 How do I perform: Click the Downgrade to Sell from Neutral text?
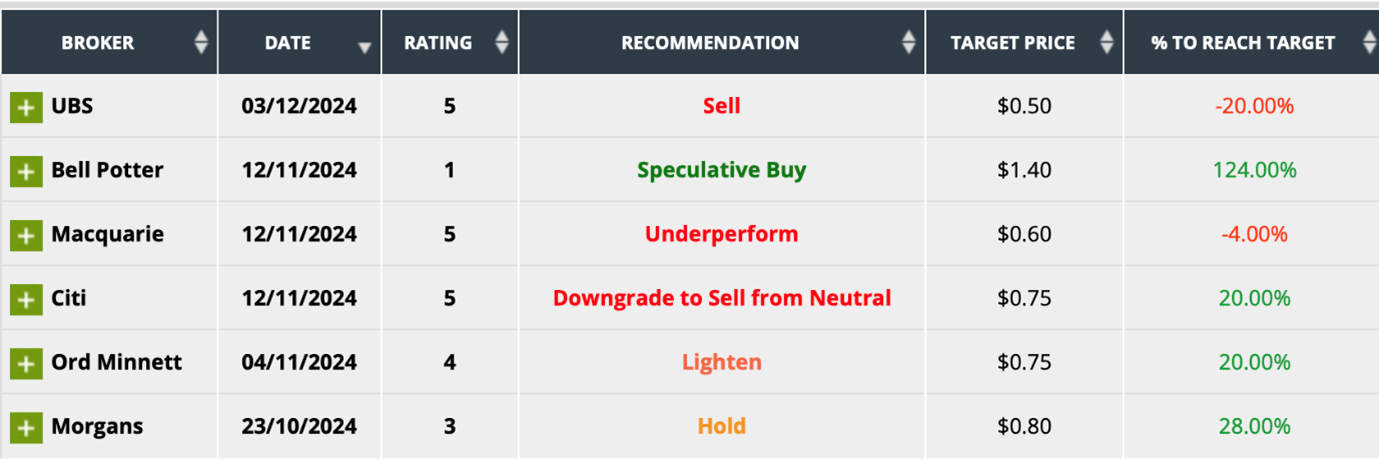pyautogui.click(x=721, y=298)
